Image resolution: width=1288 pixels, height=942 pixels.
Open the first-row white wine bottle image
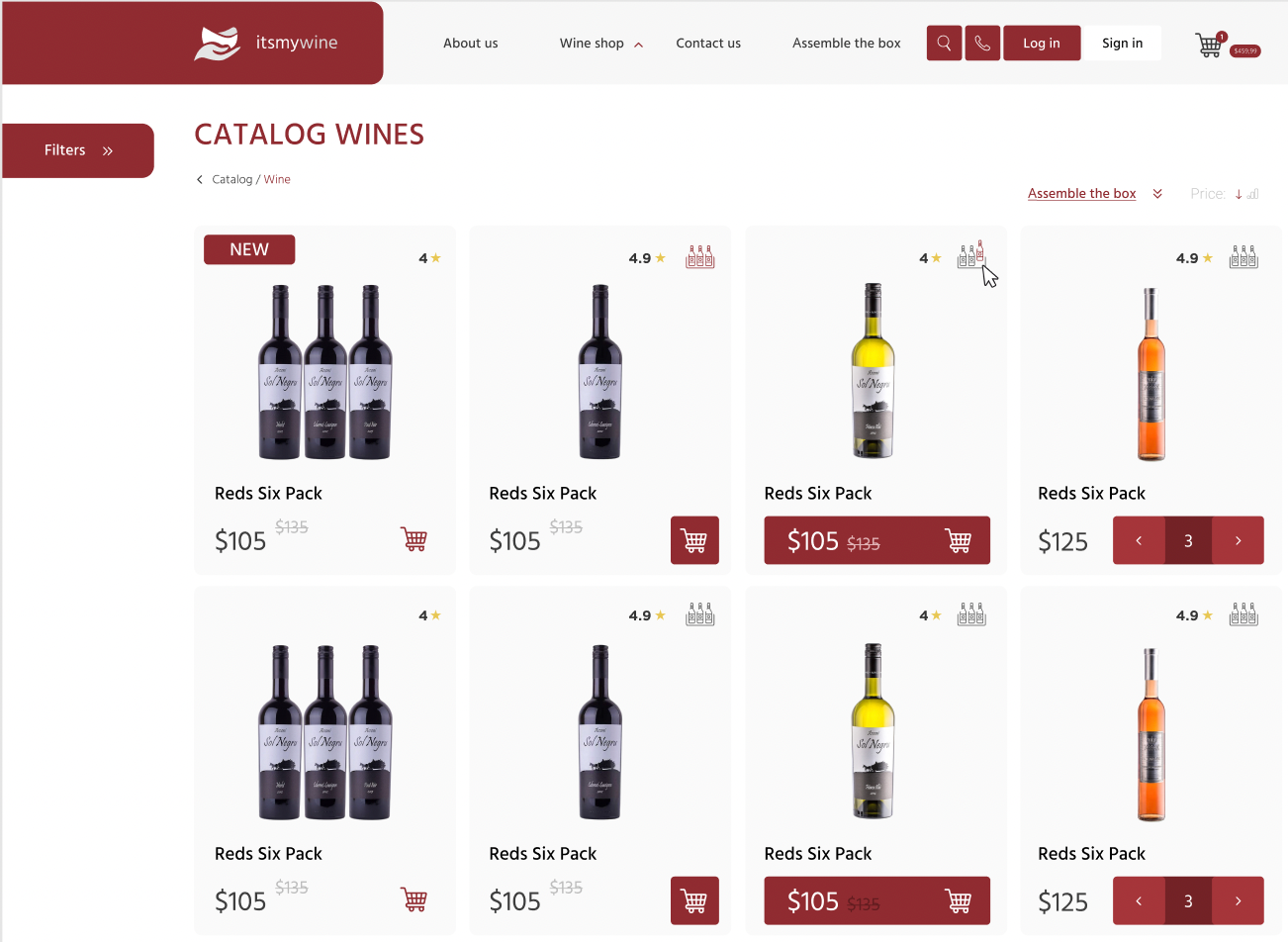coord(873,371)
